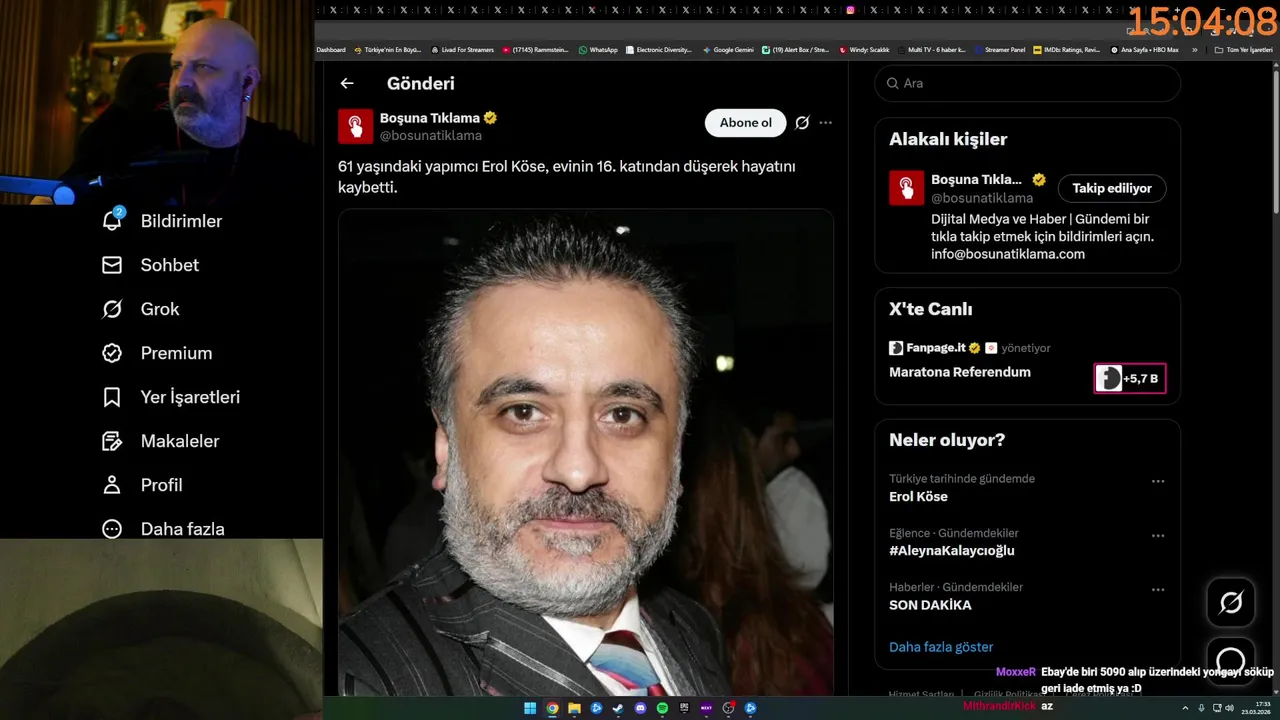Open Spotify from the taskbar
Viewport: 1280px width, 720px height.
pos(662,708)
